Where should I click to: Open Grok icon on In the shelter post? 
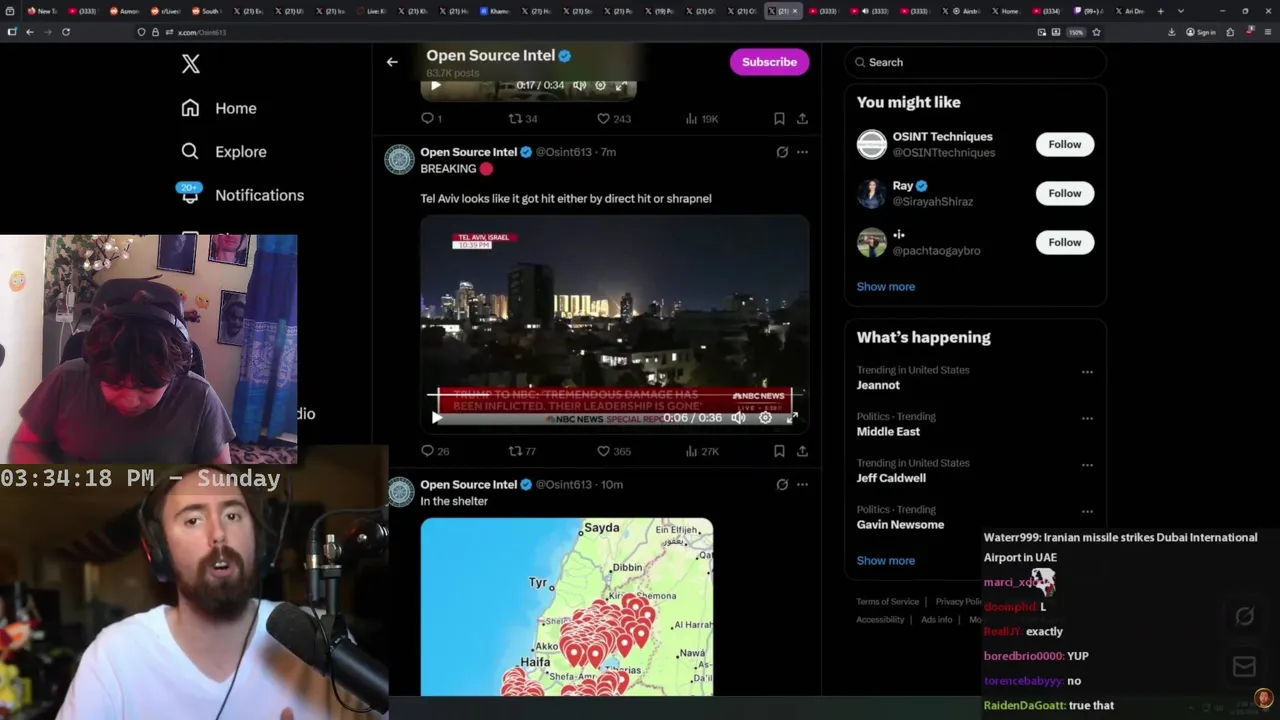click(x=782, y=484)
